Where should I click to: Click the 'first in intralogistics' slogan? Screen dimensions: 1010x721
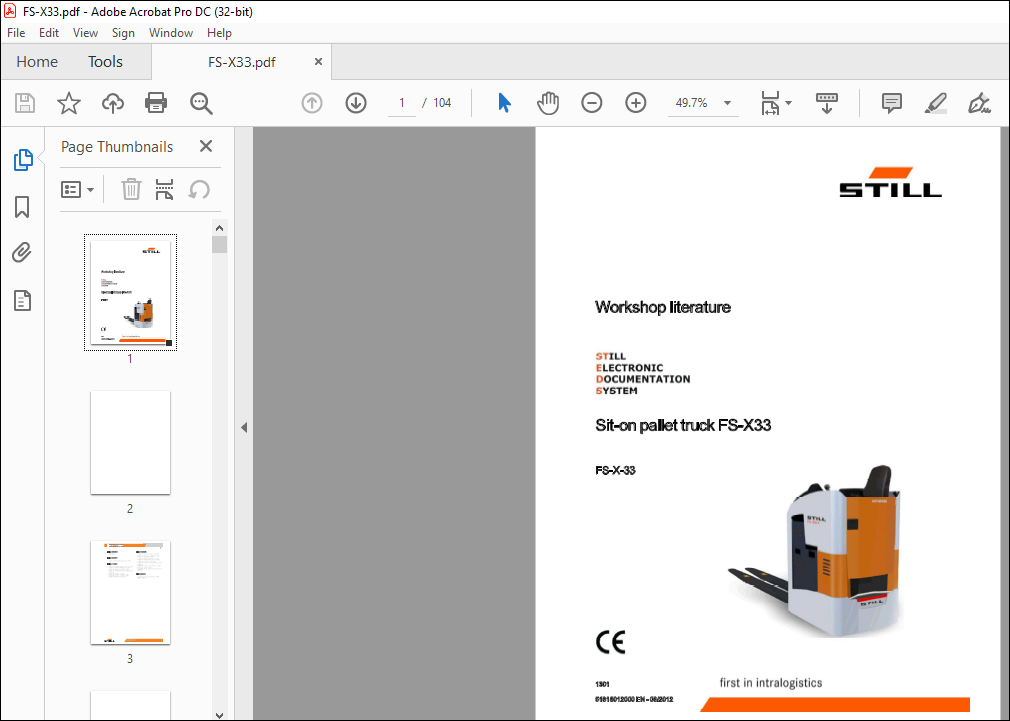[770, 683]
